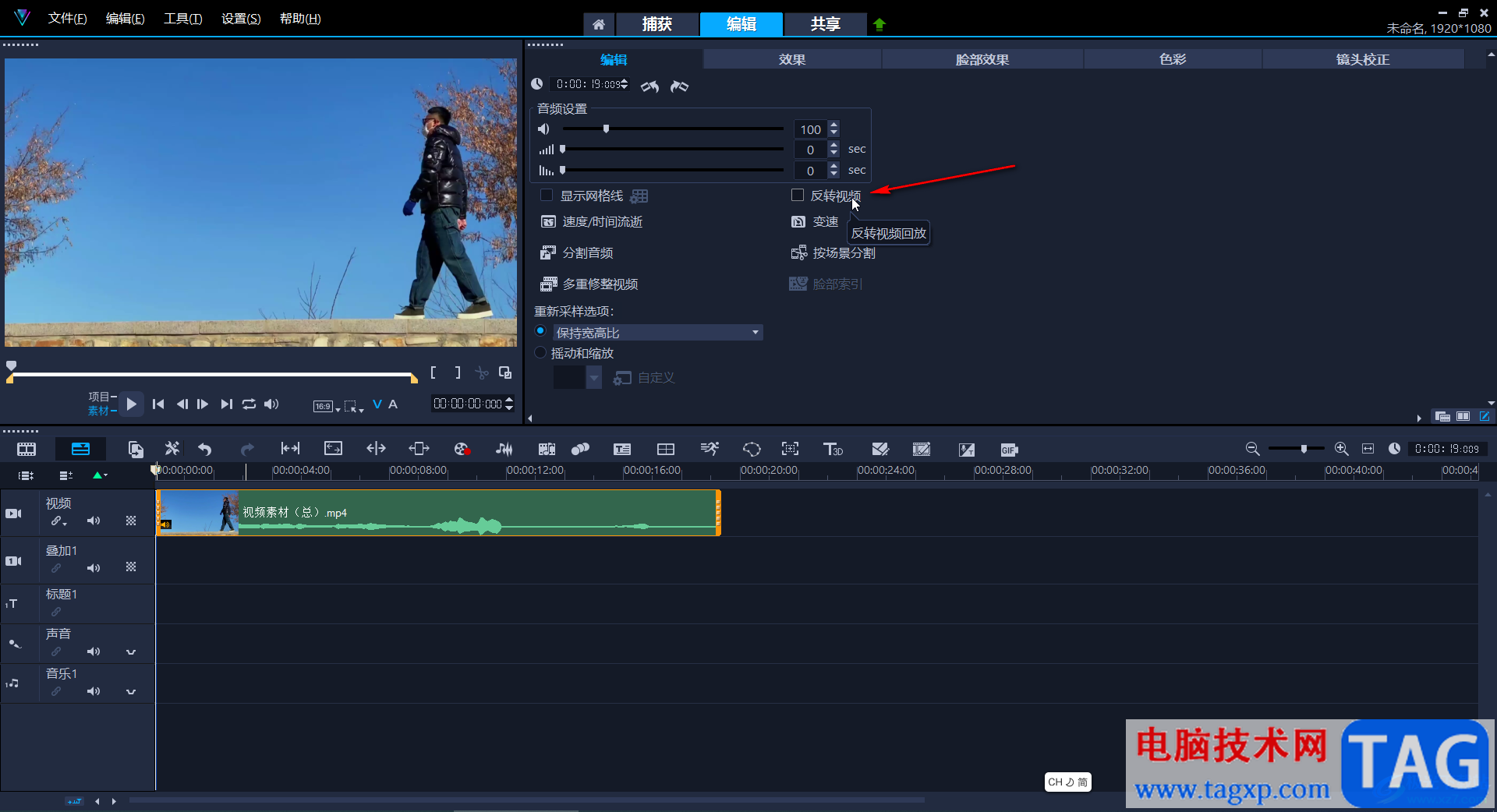Open the 工具(T) menu

pyautogui.click(x=183, y=19)
